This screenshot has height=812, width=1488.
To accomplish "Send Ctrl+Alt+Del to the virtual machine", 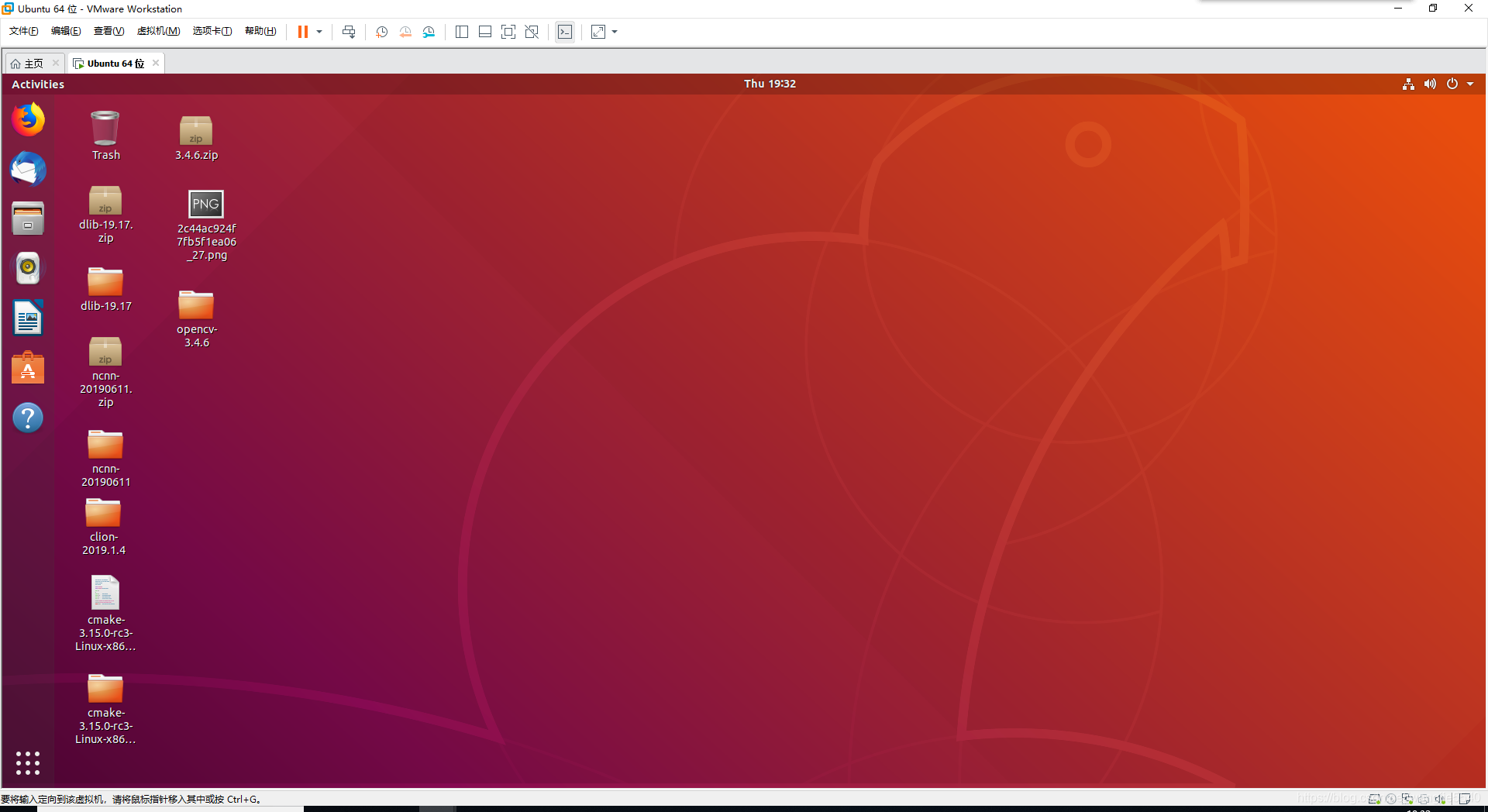I will [x=349, y=32].
